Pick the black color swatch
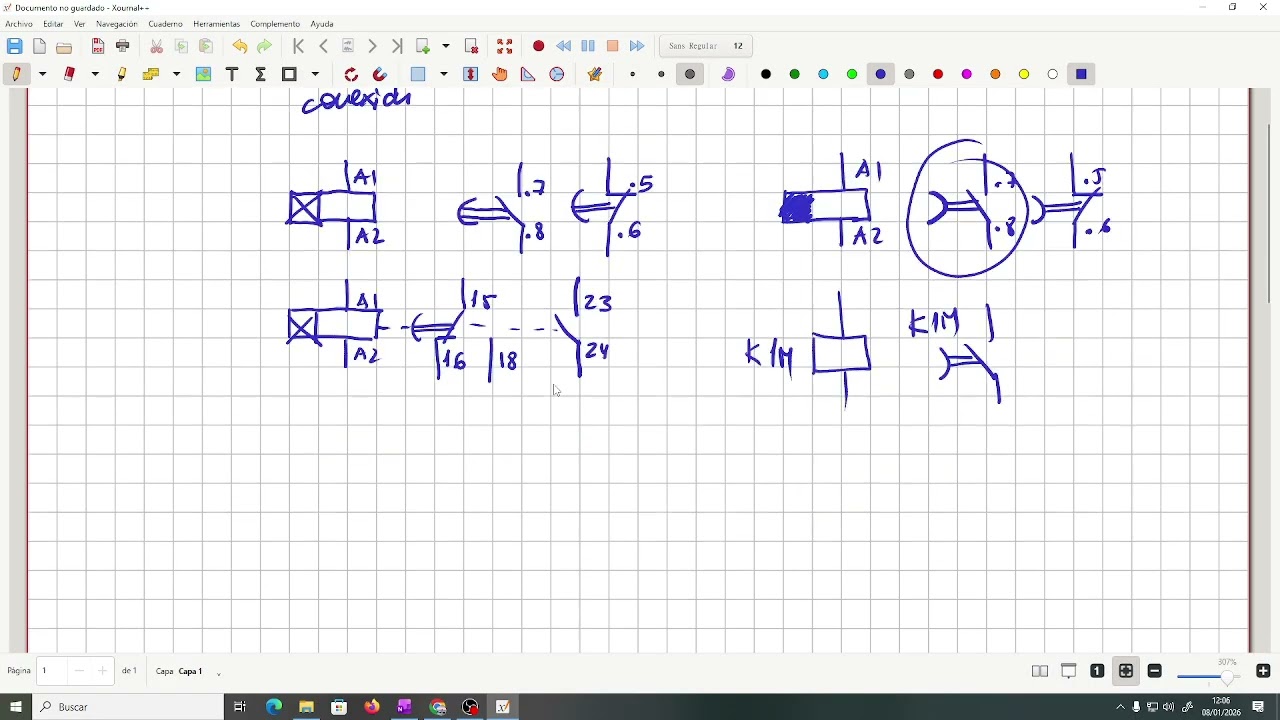Image resolution: width=1280 pixels, height=720 pixels. tap(767, 75)
